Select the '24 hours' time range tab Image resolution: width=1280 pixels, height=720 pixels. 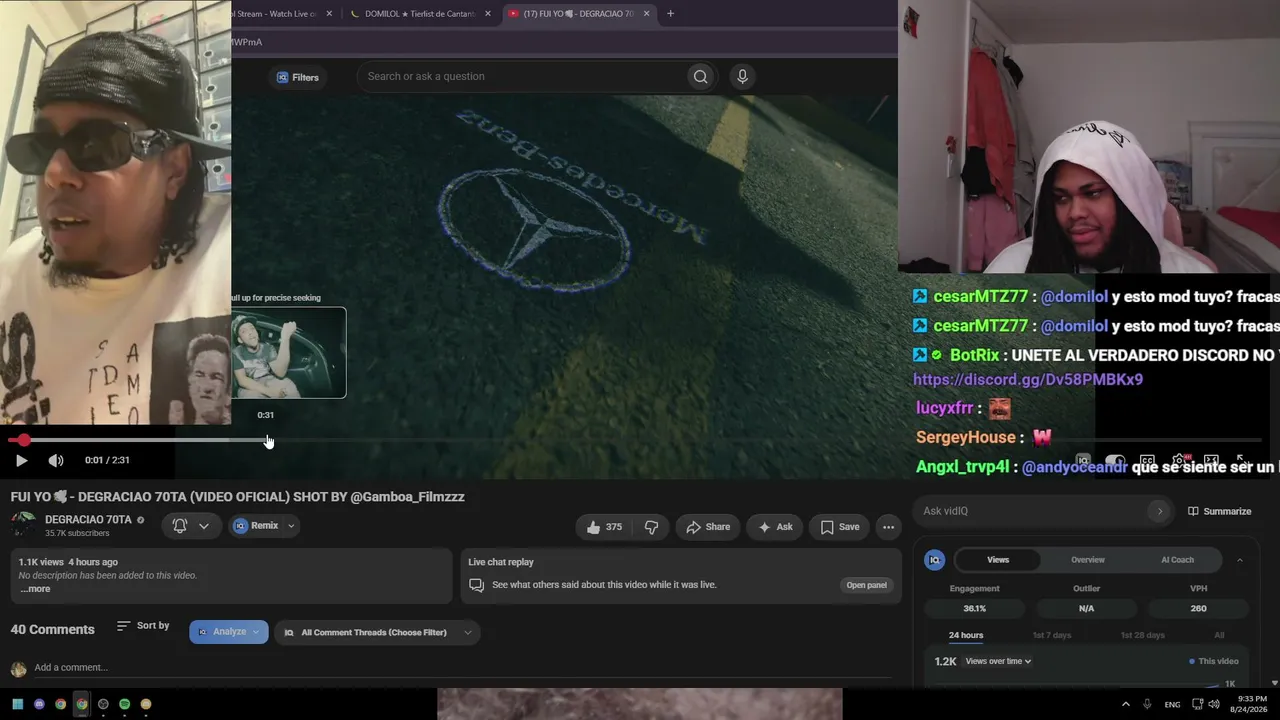(x=966, y=635)
